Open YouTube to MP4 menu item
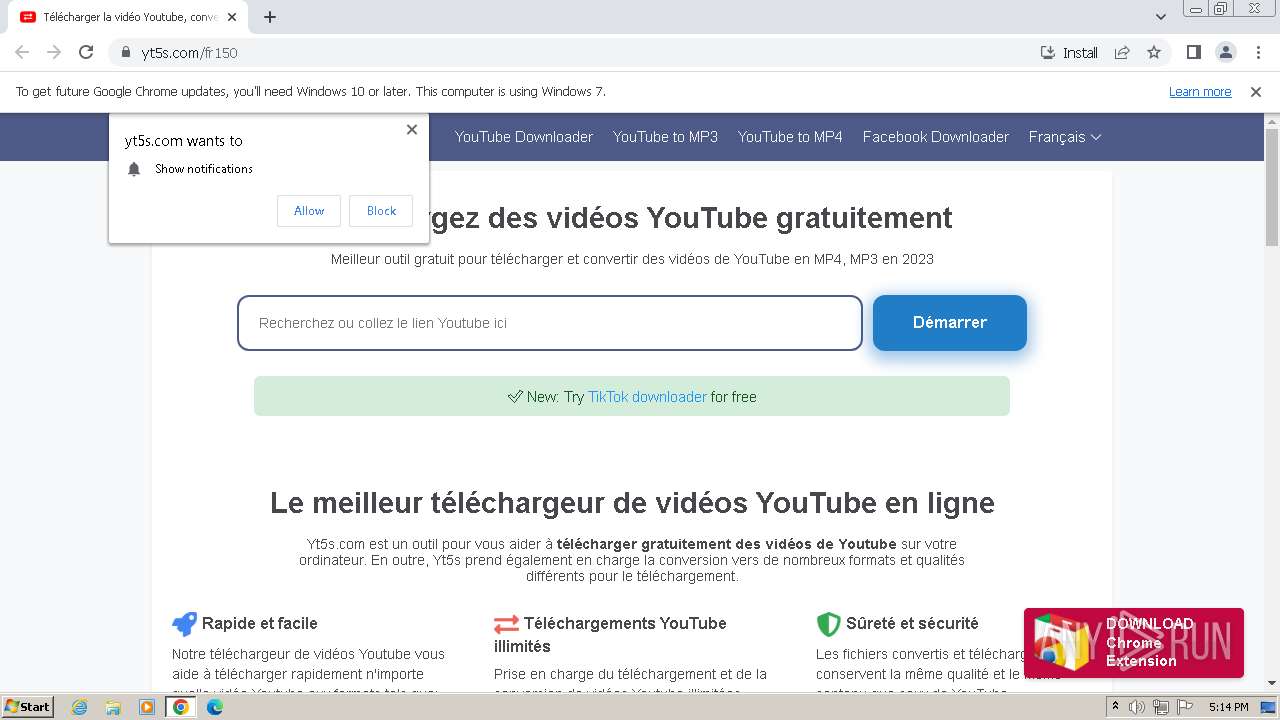This screenshot has width=1280, height=720. tap(790, 137)
